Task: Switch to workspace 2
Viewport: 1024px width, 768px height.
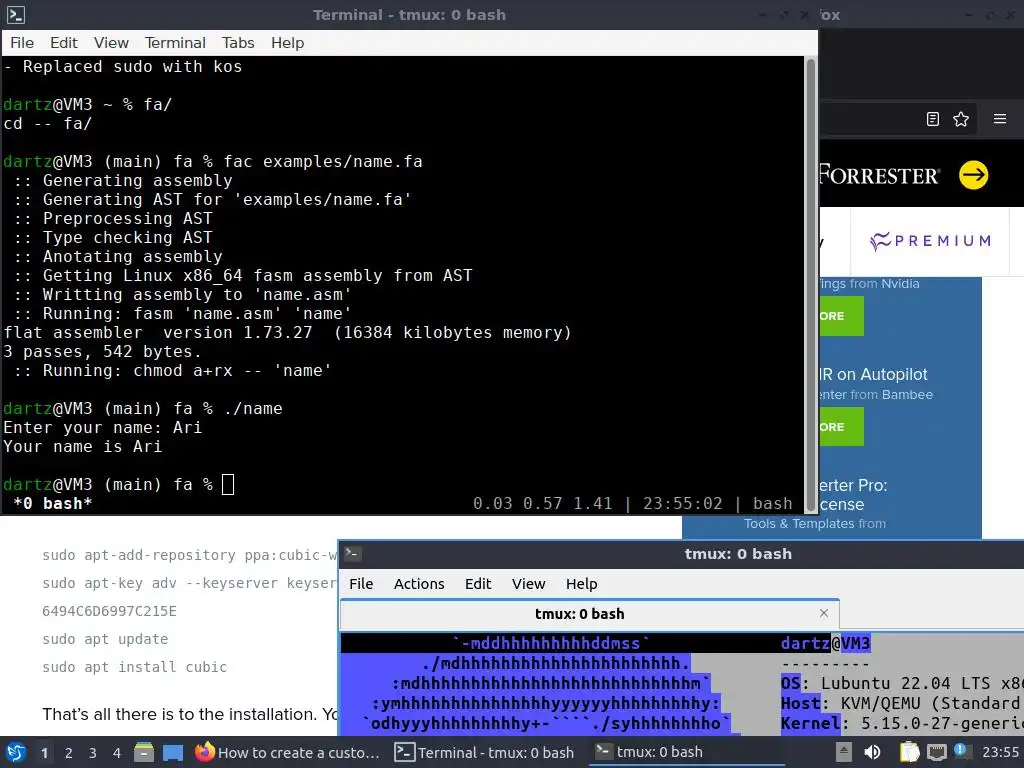Action: tap(69, 753)
